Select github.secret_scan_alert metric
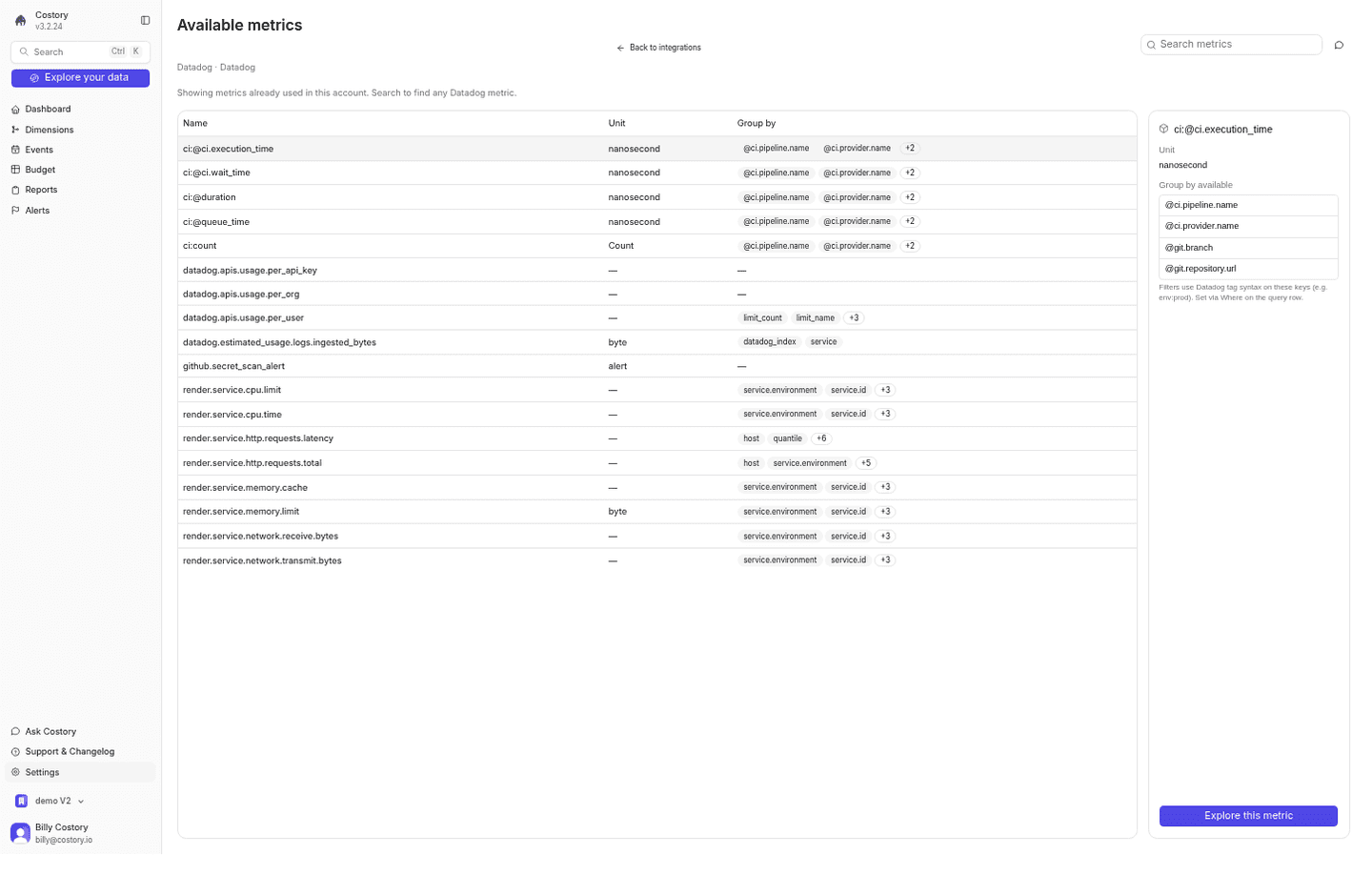Image resolution: width=1372 pixels, height=875 pixels. point(657,366)
